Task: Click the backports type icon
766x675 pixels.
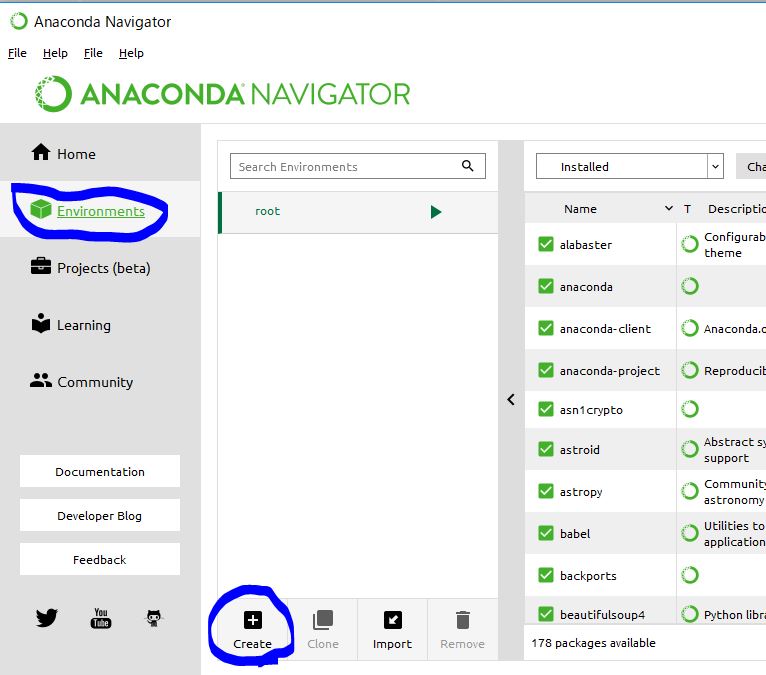Action: pos(690,575)
